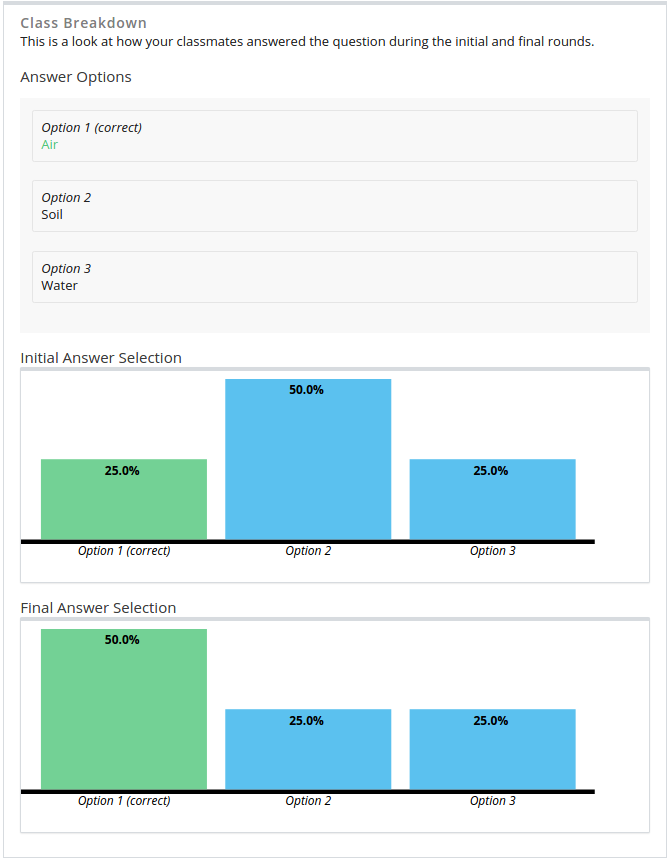Click the Class Breakdown heading
The width and height of the screenshot is (671, 861).
click(x=83, y=23)
